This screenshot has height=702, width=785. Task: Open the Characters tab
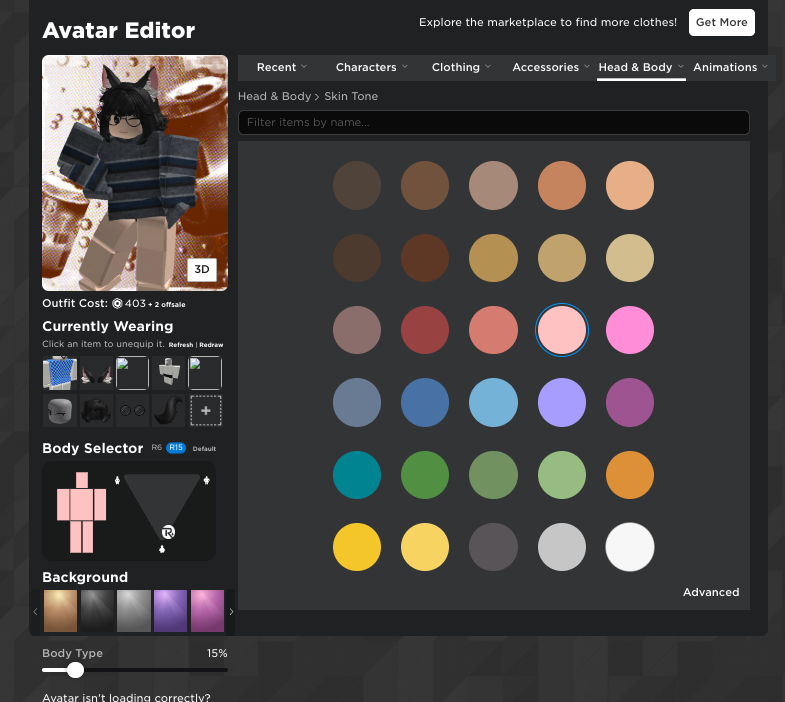click(371, 67)
